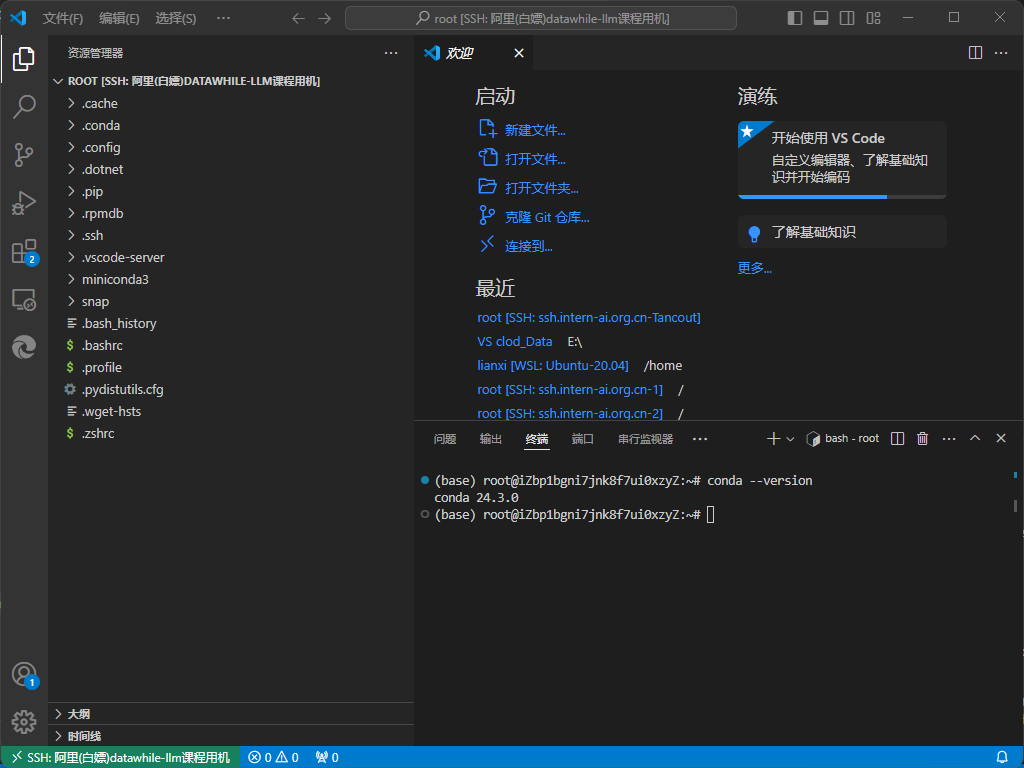Kill terminal with the trash icon
Viewport: 1024px width, 768px height.
coord(923,439)
